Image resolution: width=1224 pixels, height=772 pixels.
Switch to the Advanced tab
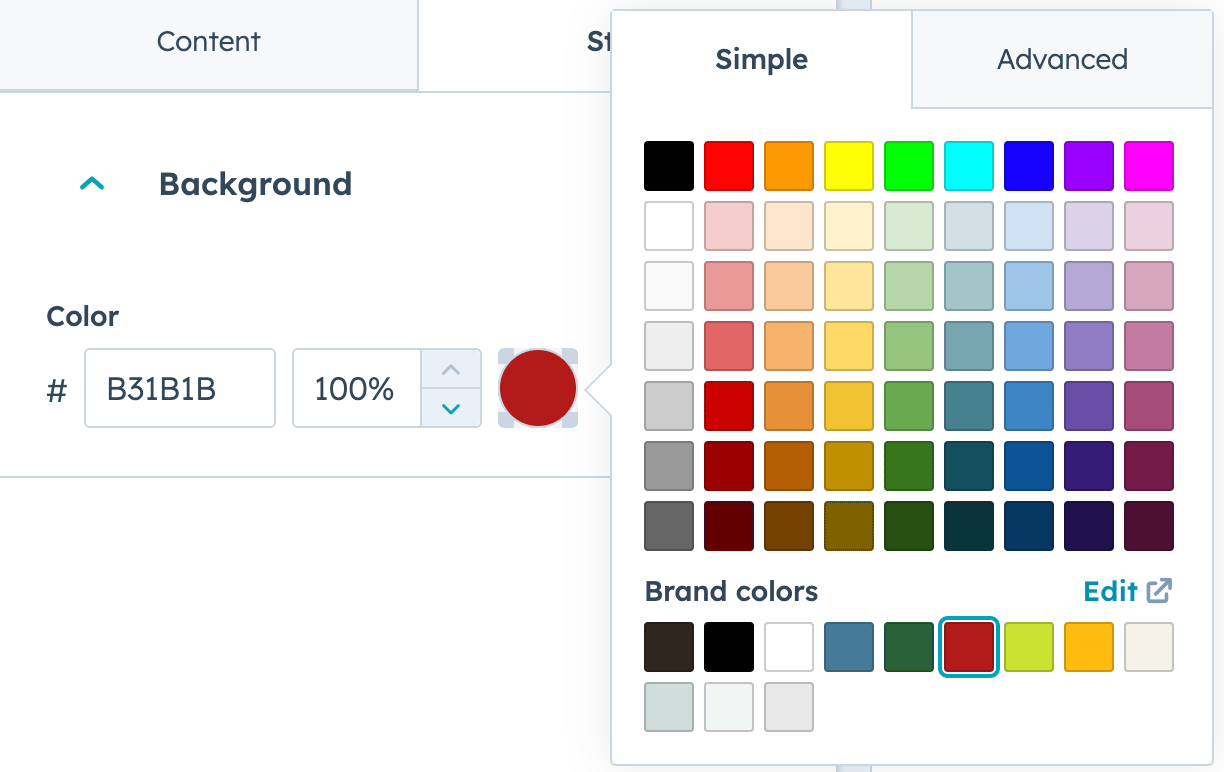(1062, 59)
